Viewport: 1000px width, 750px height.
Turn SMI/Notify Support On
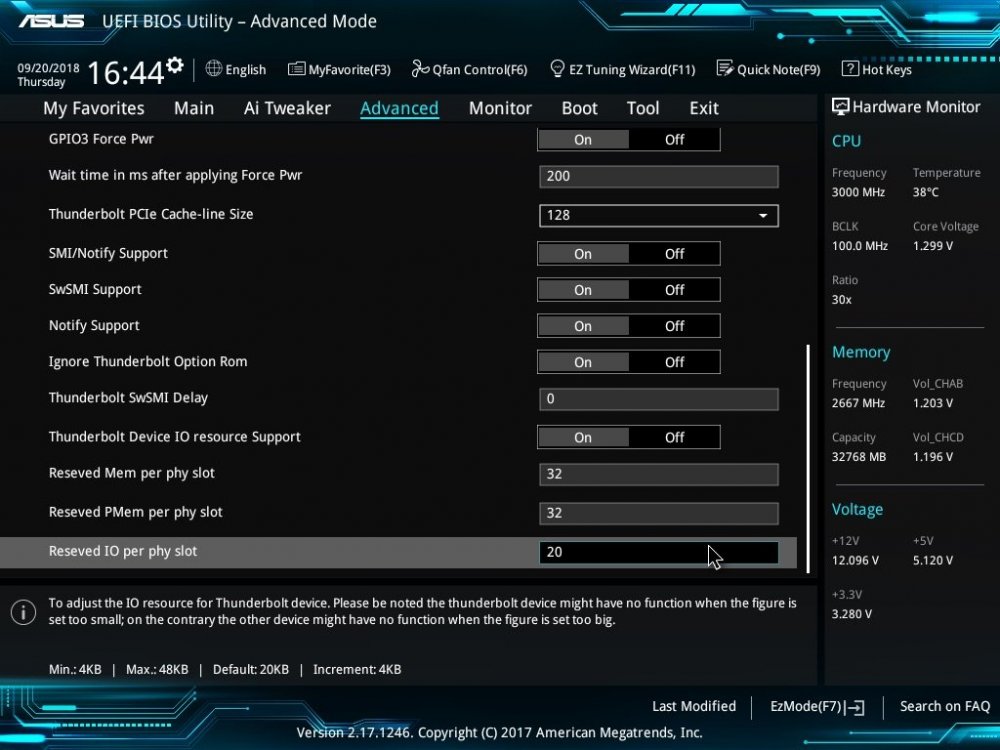tap(583, 254)
